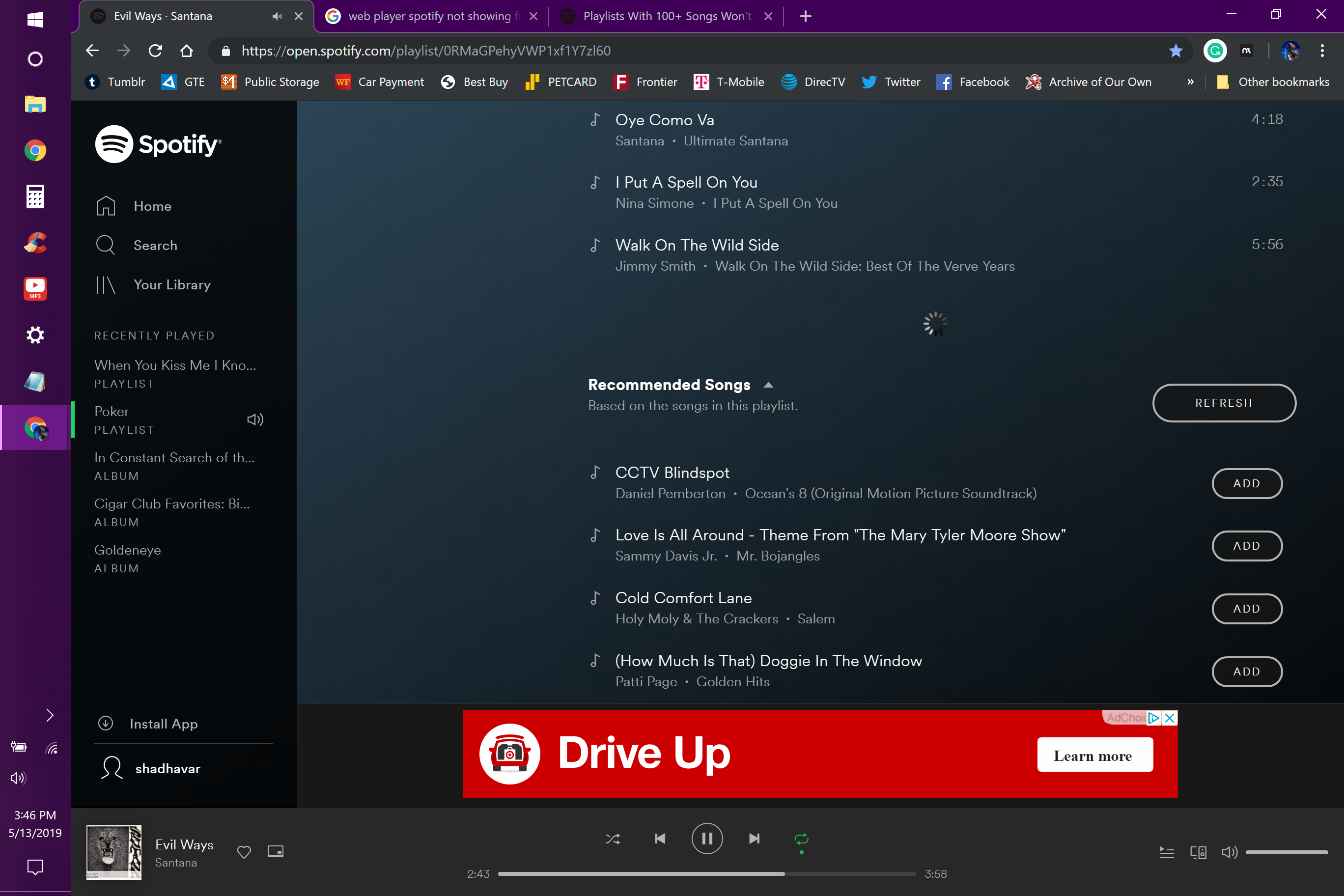Open the Goldeneye album
The height and width of the screenshot is (896, 1344).
coord(127,550)
